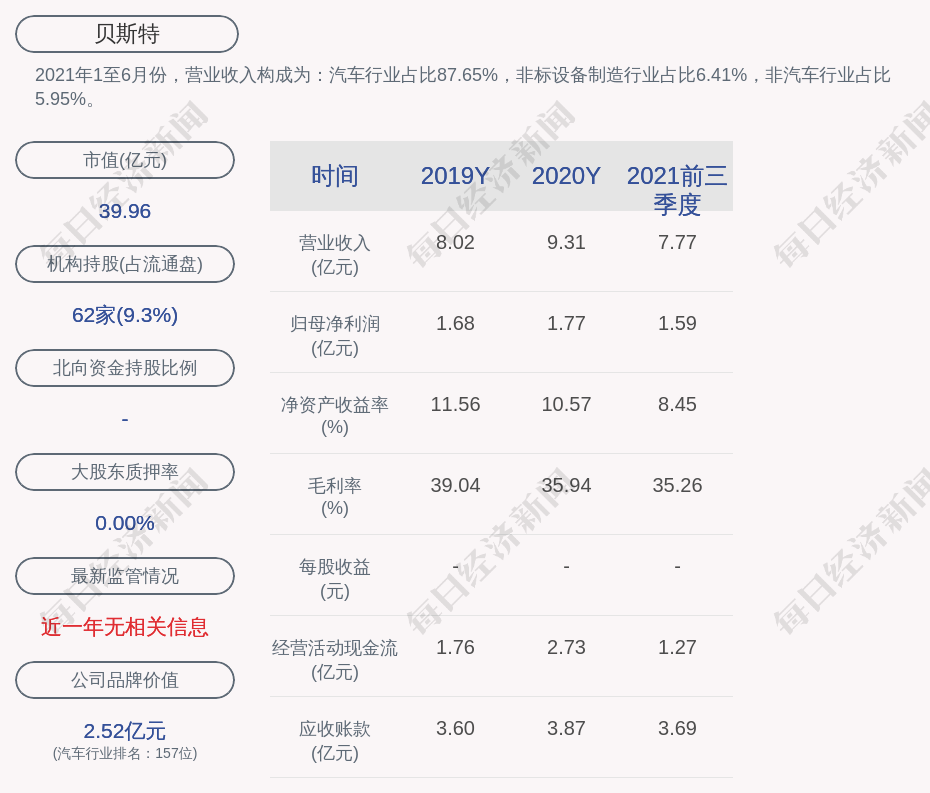Select ROE value 11.56
Image resolution: width=930 pixels, height=793 pixels.
[455, 405]
